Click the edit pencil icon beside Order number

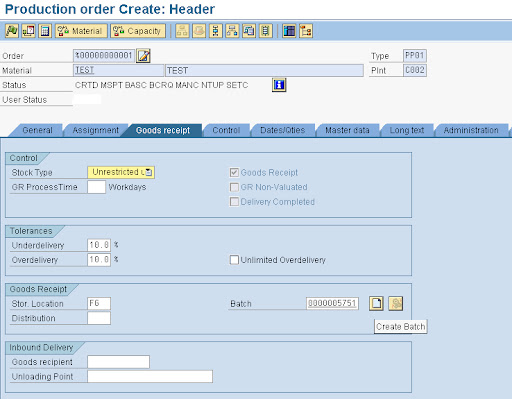144,56
